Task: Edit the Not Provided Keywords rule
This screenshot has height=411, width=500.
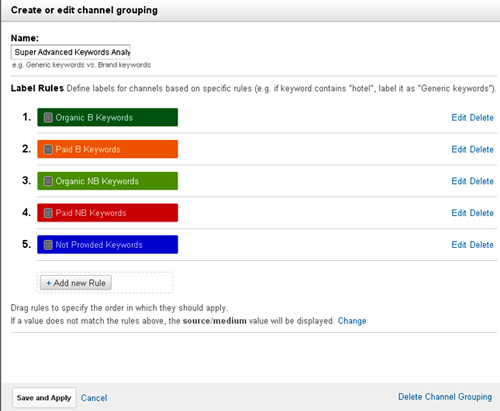Action: [459, 245]
